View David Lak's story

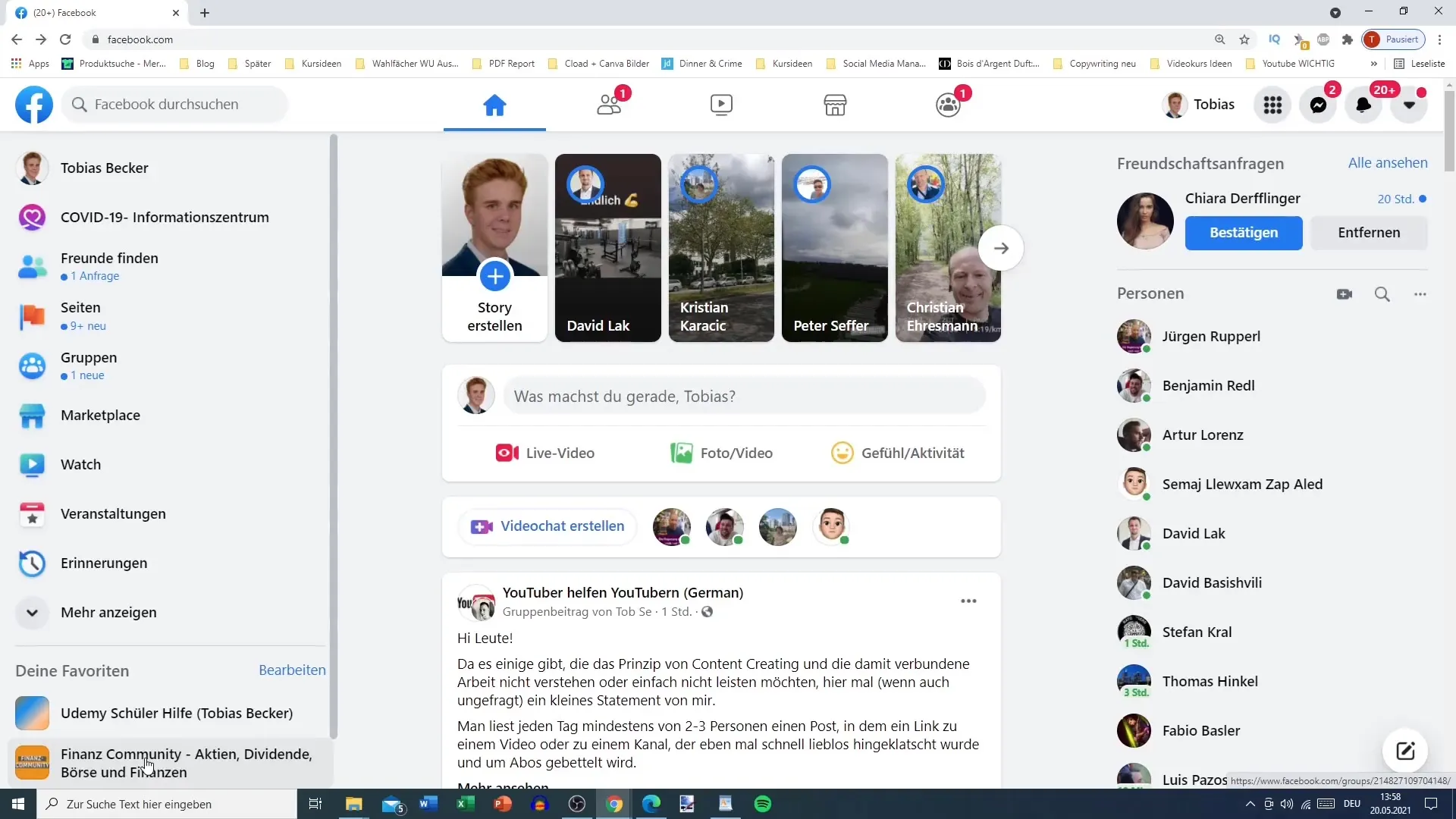tap(608, 248)
